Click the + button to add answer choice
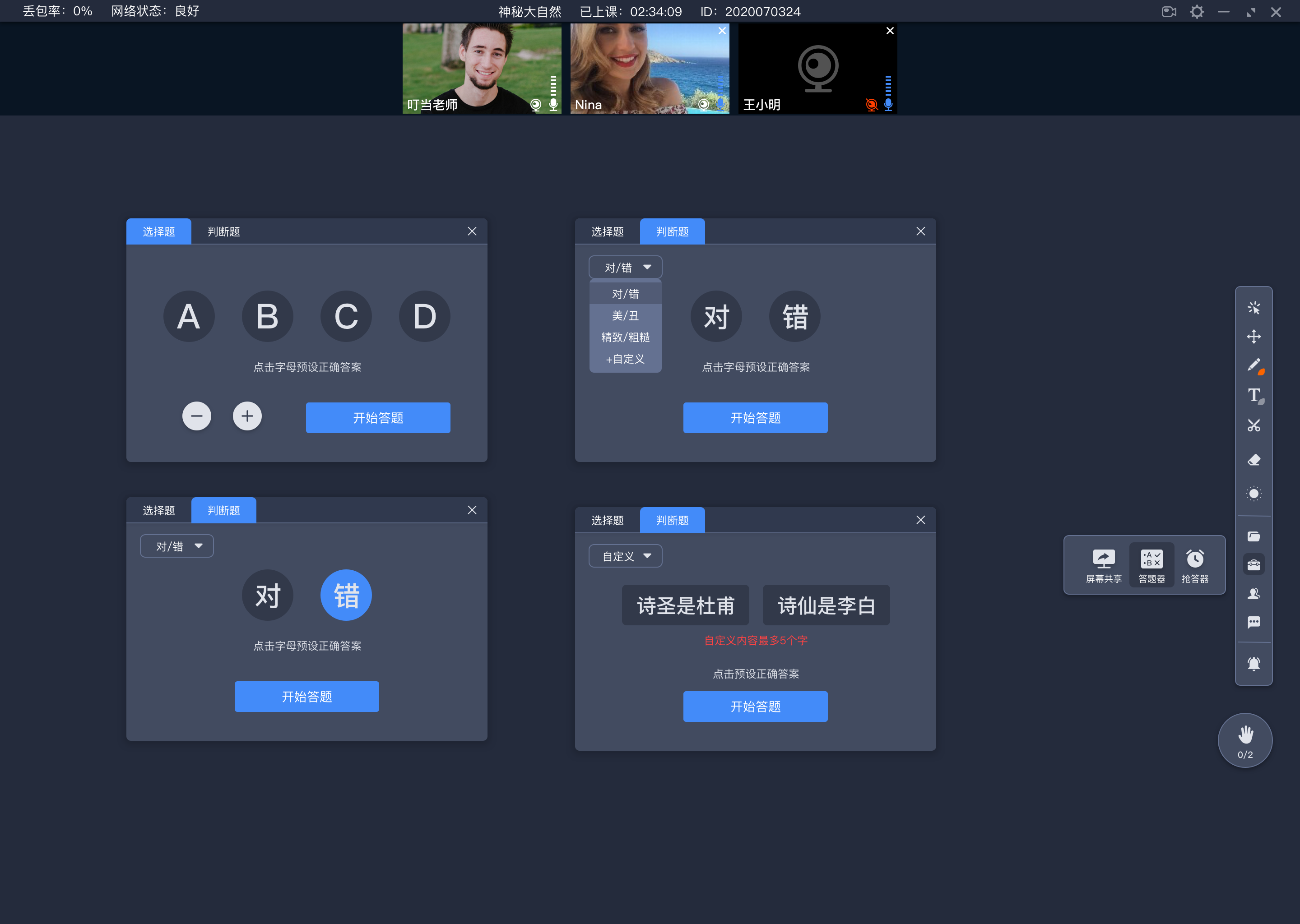 pyautogui.click(x=247, y=416)
